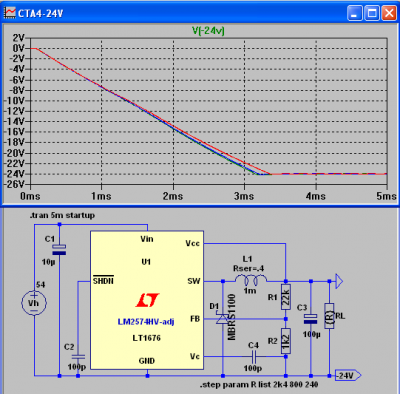Viewport: 400px width, 394px height.
Task: Click the 2V vertical axis label
Action: [19, 38]
